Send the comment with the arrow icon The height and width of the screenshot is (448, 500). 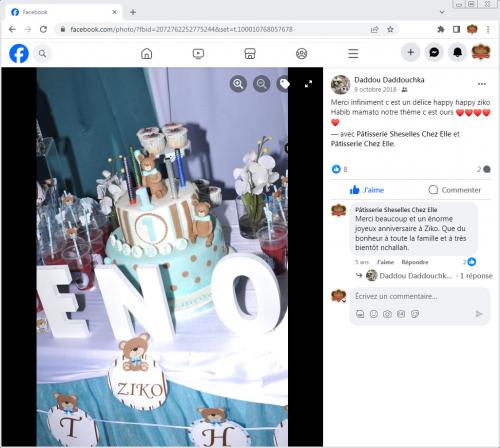click(479, 314)
